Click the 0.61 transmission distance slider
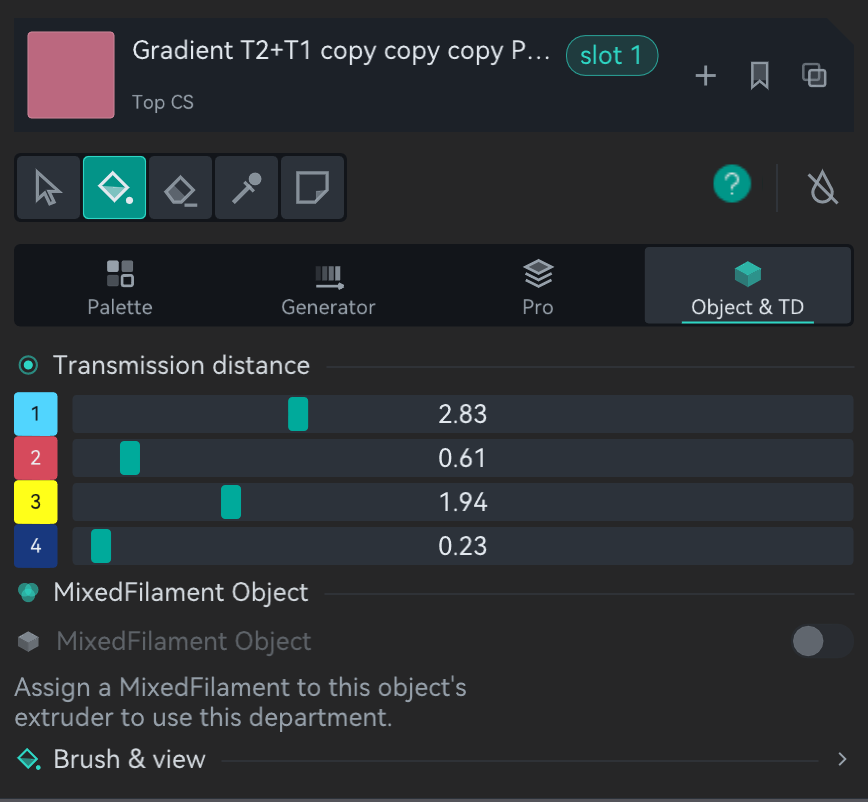The width and height of the screenshot is (868, 802). (463, 458)
